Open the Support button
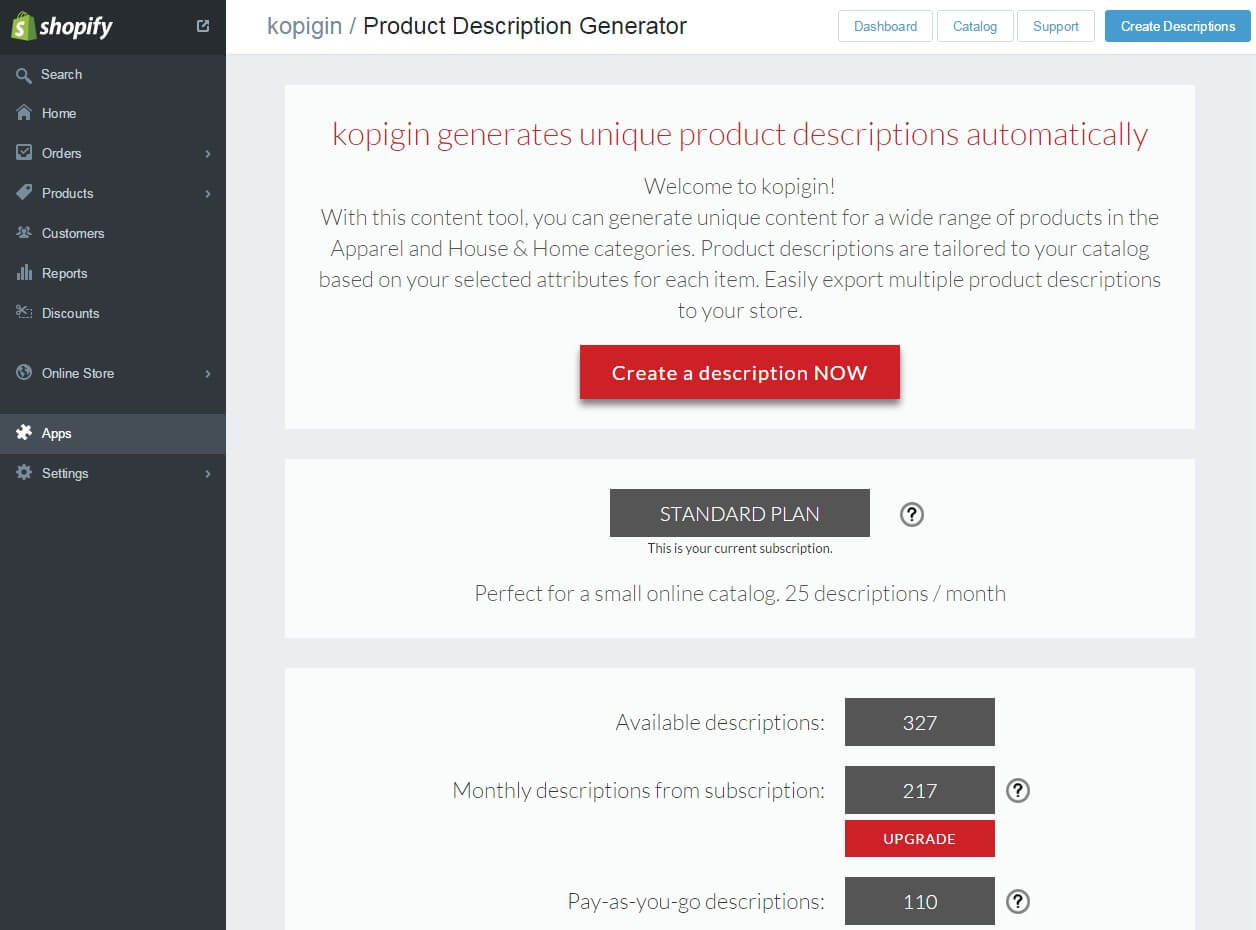Screen dimensions: 1256x930 [1056, 26]
